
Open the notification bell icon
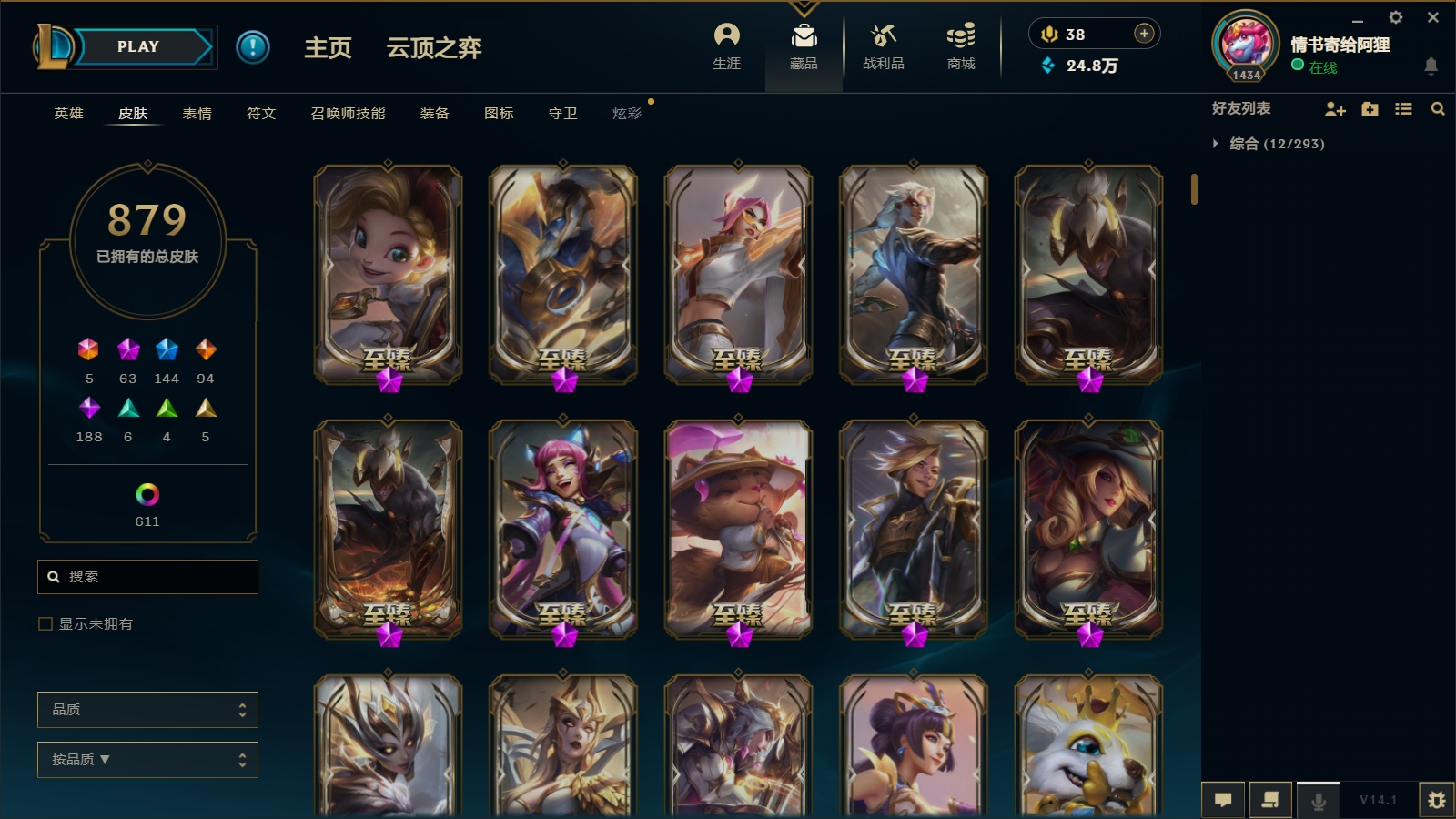[1431, 66]
